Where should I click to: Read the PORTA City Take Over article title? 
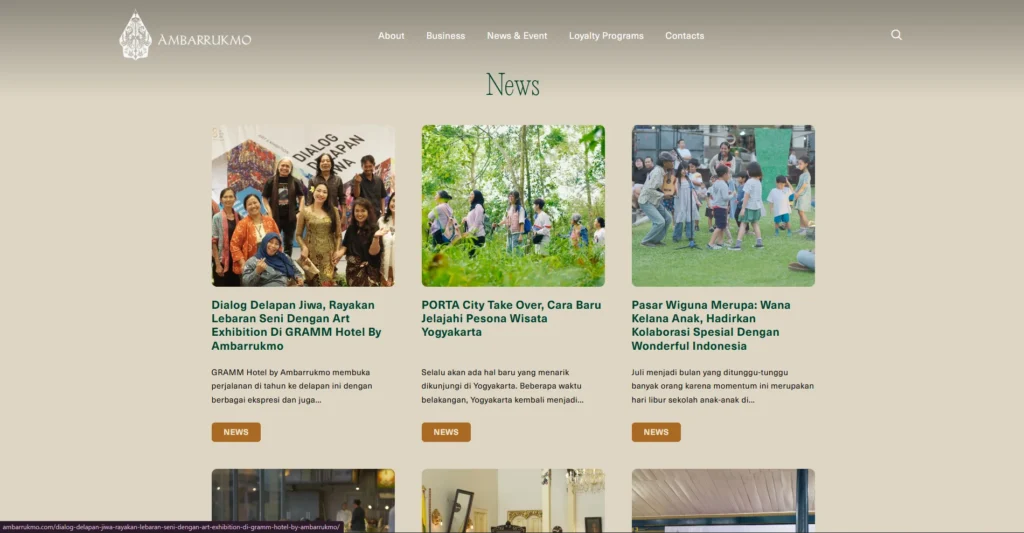coord(511,319)
